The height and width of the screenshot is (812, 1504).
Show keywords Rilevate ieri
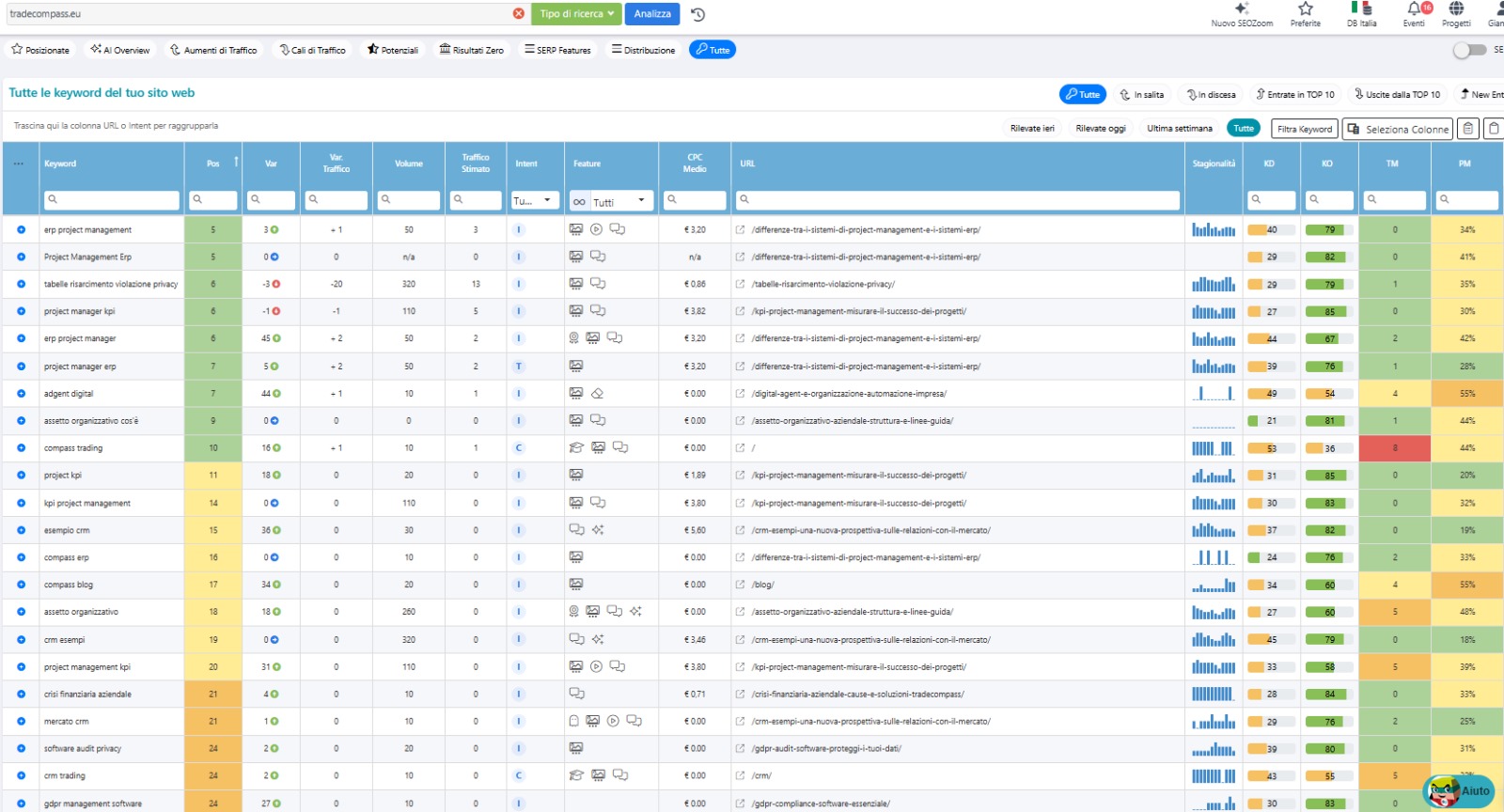click(x=1032, y=128)
